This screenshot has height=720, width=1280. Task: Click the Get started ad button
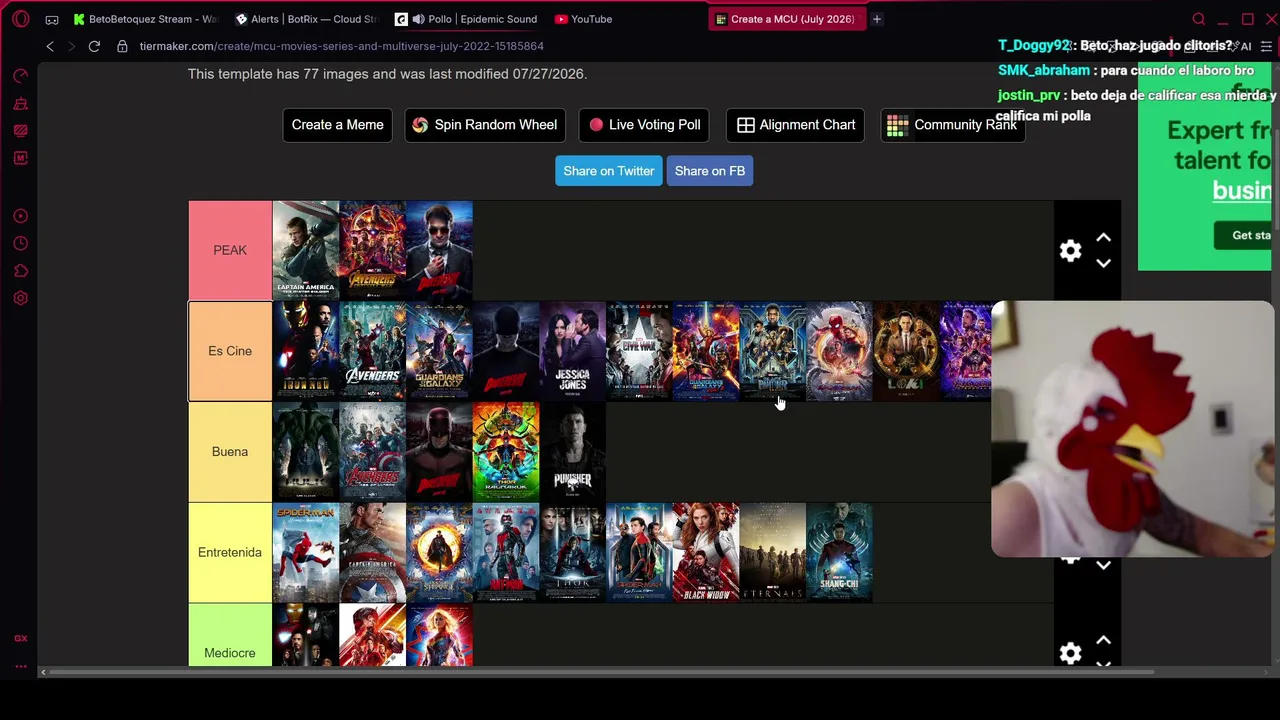(x=1244, y=236)
